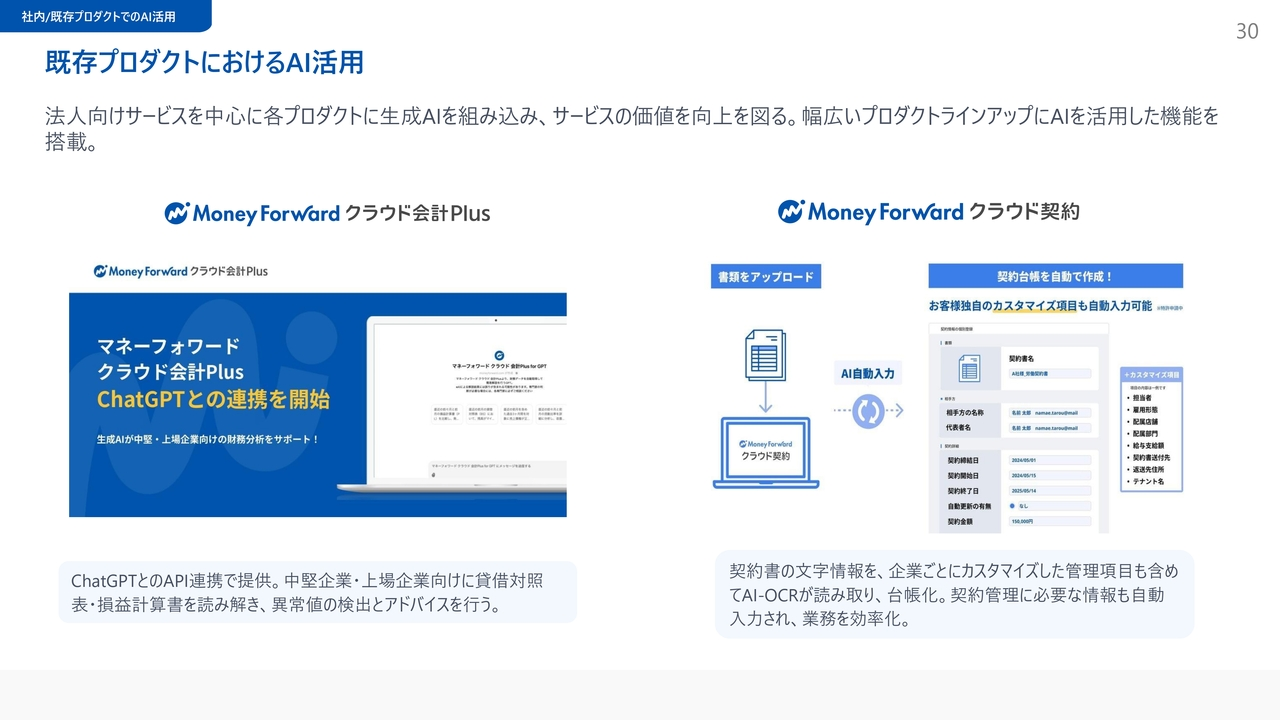The width and height of the screenshot is (1280, 720).
Task: Click the page number 30
Action: pos(1247,31)
